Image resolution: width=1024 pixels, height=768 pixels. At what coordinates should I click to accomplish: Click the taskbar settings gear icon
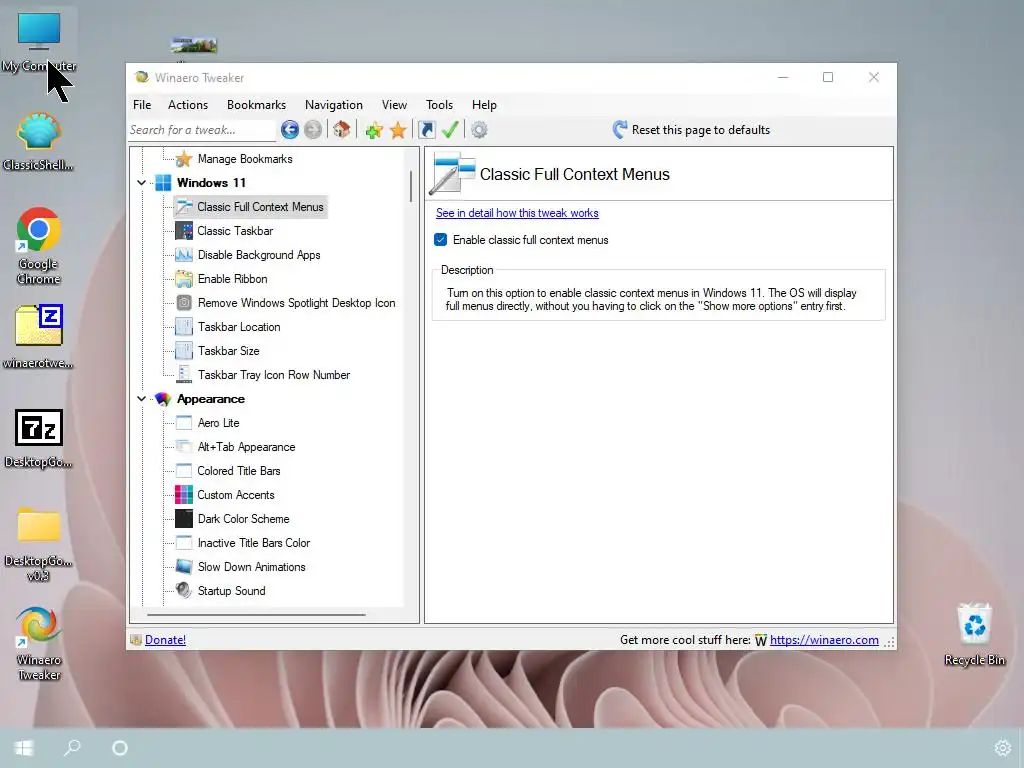coord(1002,748)
